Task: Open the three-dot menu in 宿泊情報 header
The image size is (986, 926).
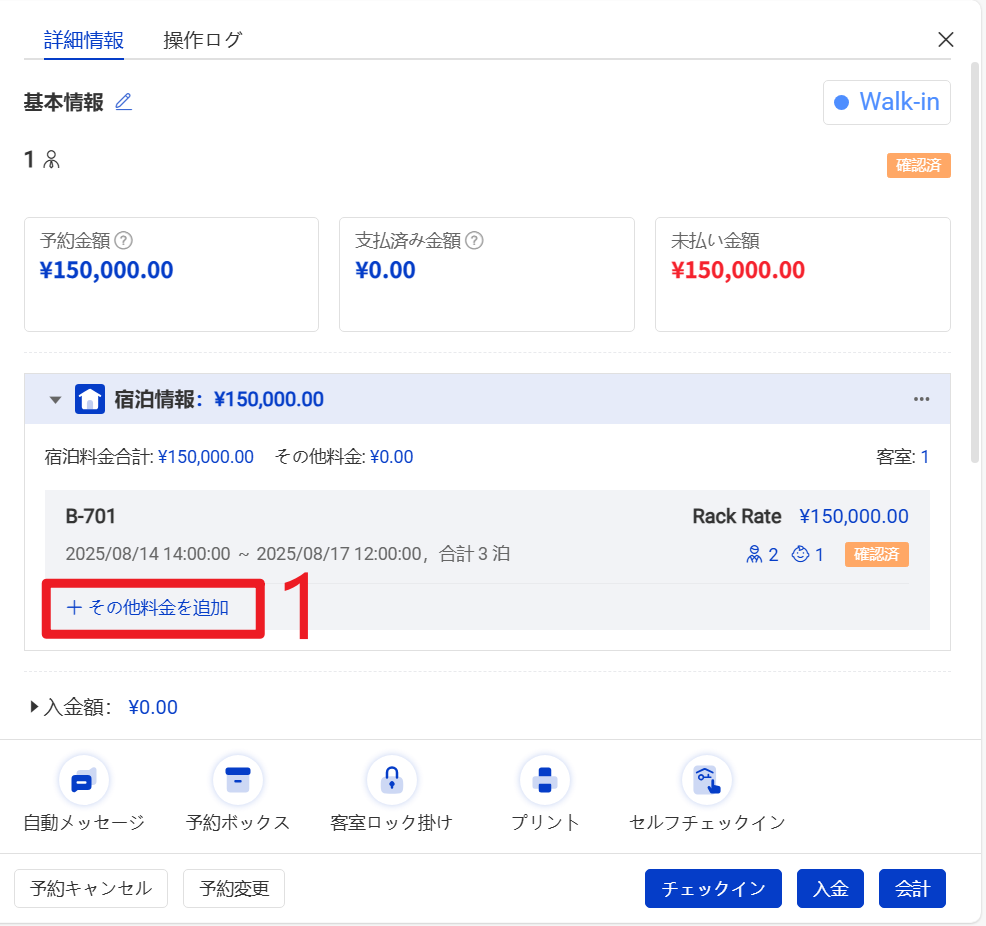Action: tap(921, 400)
